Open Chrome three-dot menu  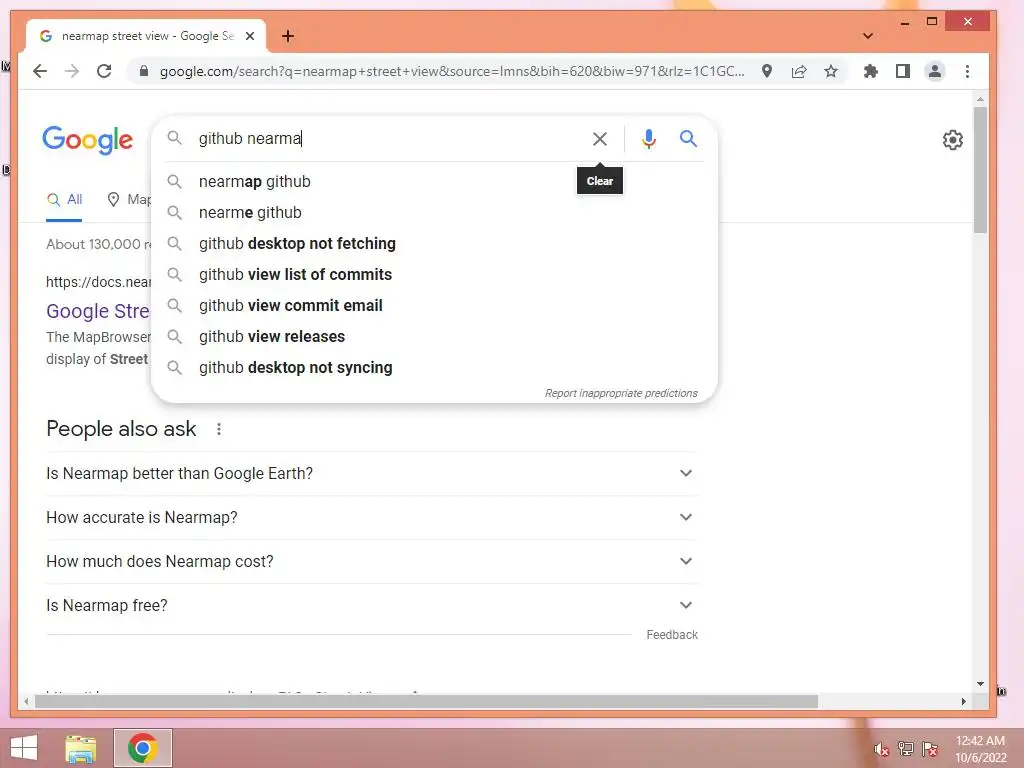pos(967,71)
